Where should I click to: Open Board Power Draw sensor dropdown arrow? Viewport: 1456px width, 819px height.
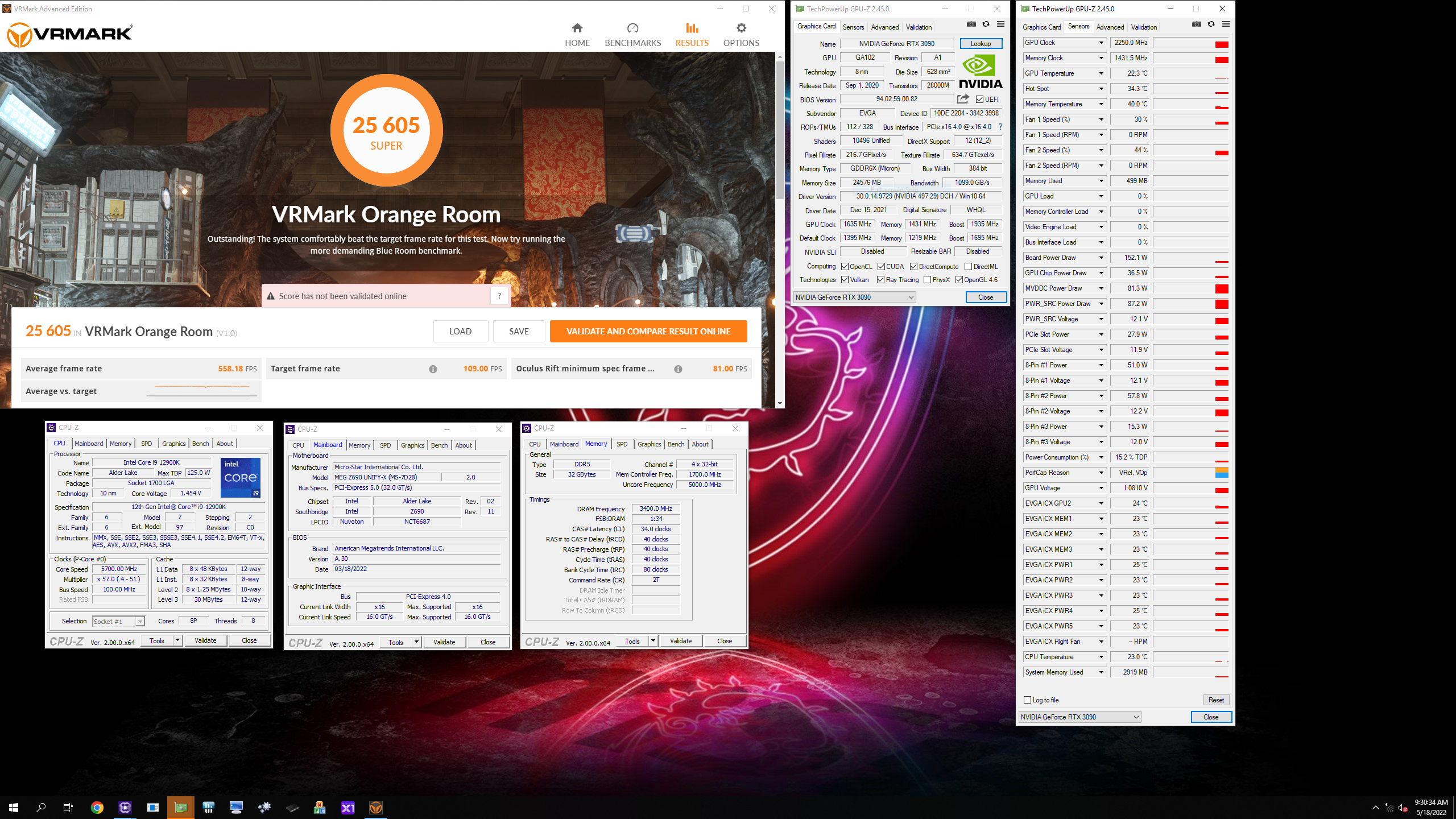click(1101, 258)
